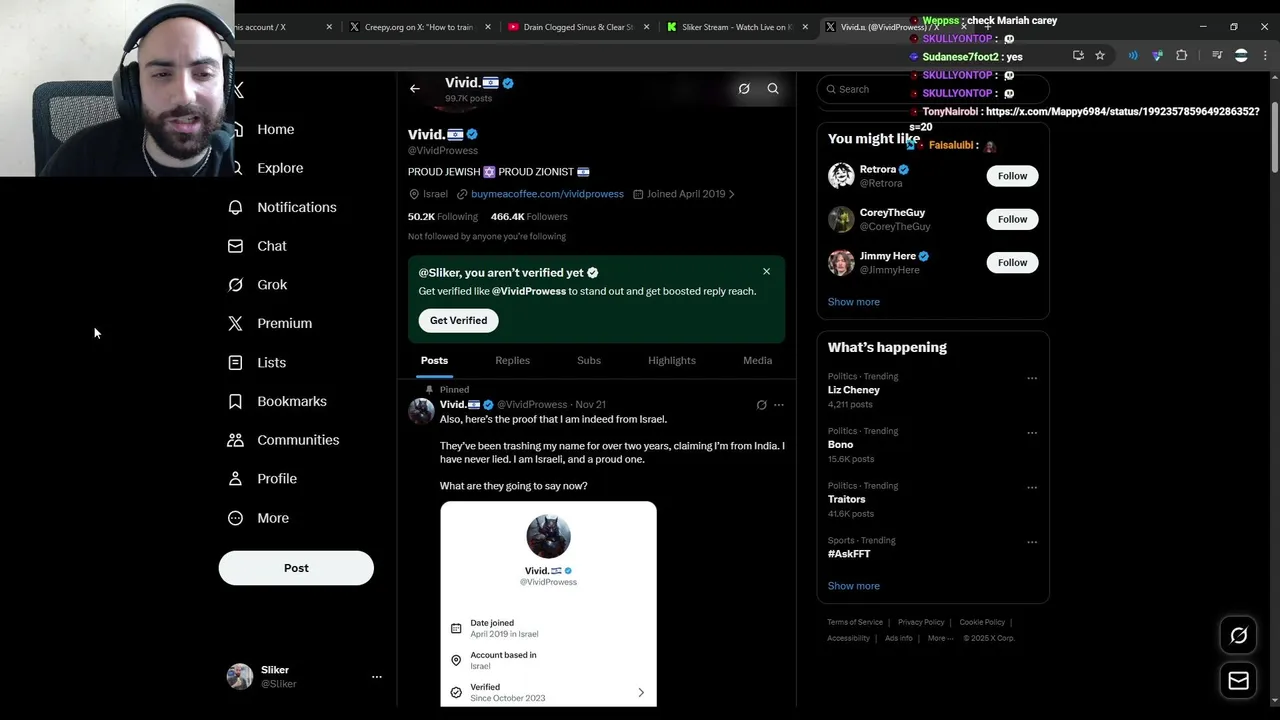Open options for Traitors trend
The width and height of the screenshot is (1280, 720).
[x=1032, y=488]
